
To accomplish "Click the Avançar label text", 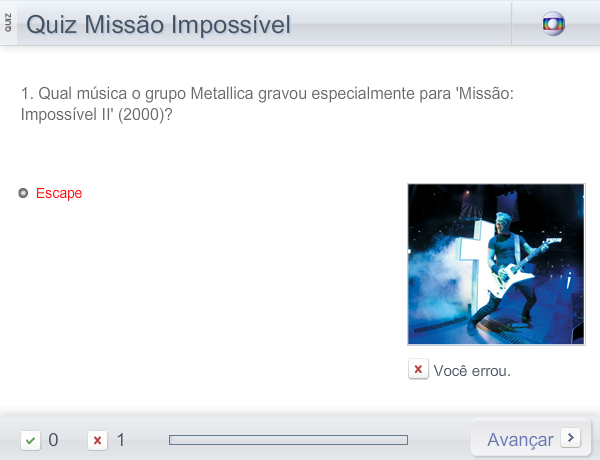I will [520, 440].
